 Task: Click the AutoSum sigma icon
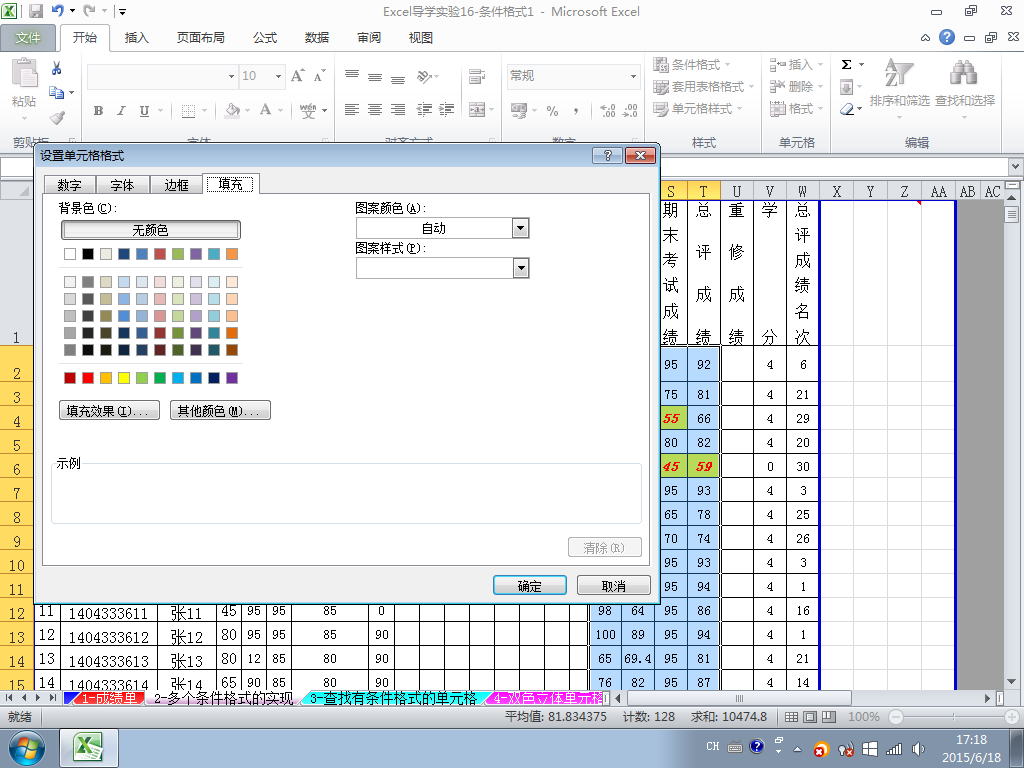(846, 65)
